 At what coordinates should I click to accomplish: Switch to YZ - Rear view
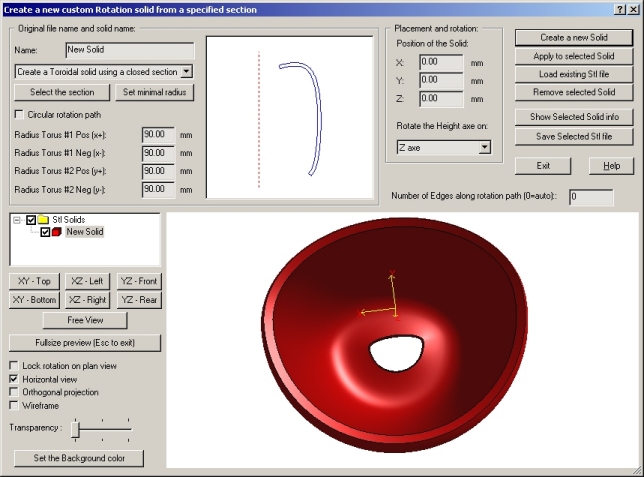pos(139,300)
